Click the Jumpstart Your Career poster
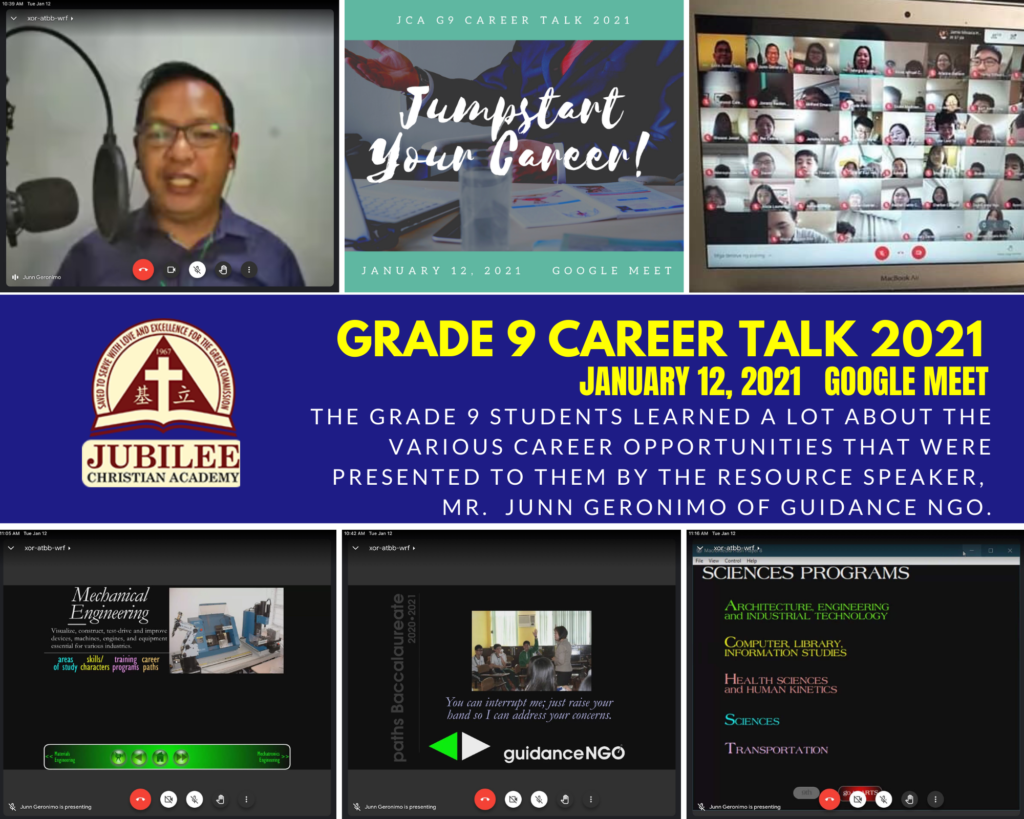Screen dimensions: 1024x819 (x=514, y=146)
